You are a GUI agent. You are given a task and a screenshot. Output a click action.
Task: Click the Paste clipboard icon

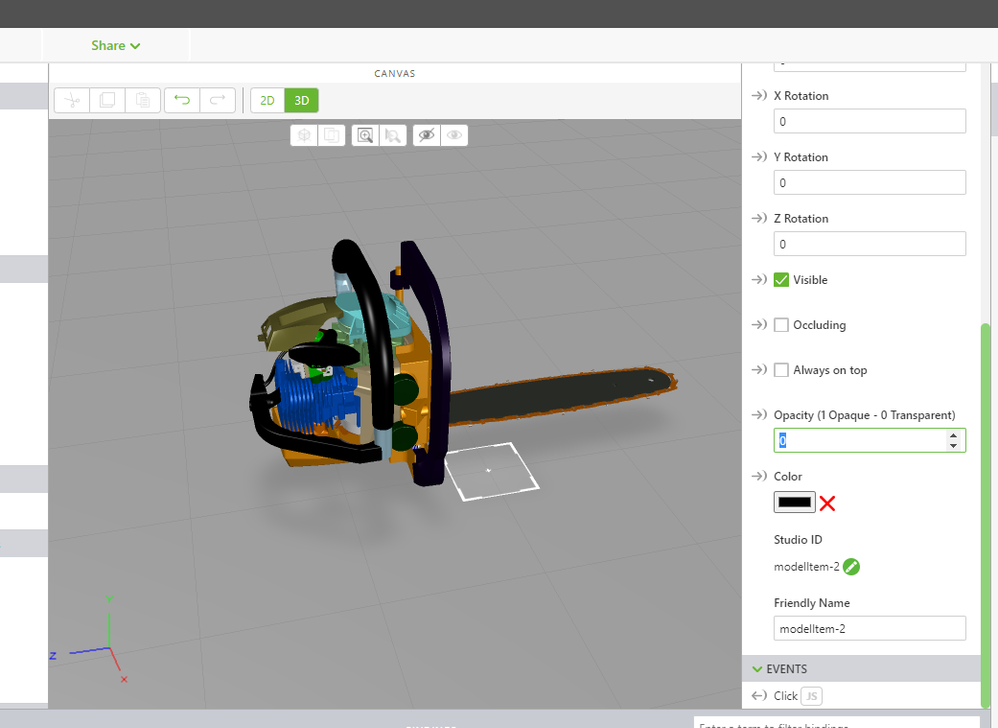tap(142, 100)
